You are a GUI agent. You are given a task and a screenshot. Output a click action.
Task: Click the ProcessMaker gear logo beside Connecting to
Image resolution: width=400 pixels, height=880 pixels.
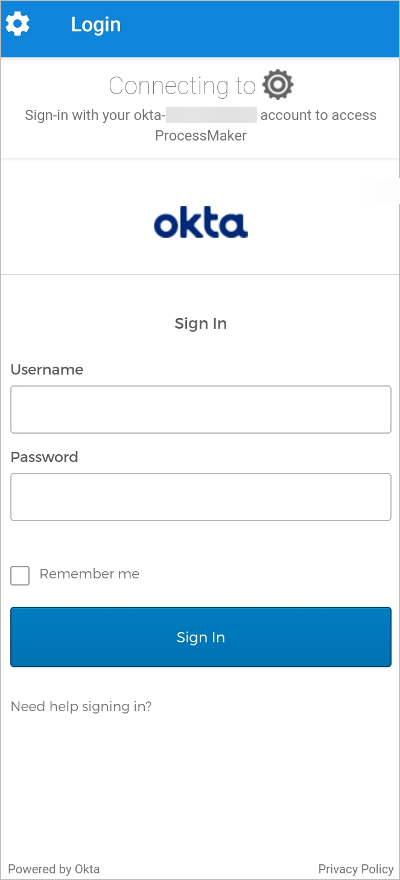tap(278, 85)
